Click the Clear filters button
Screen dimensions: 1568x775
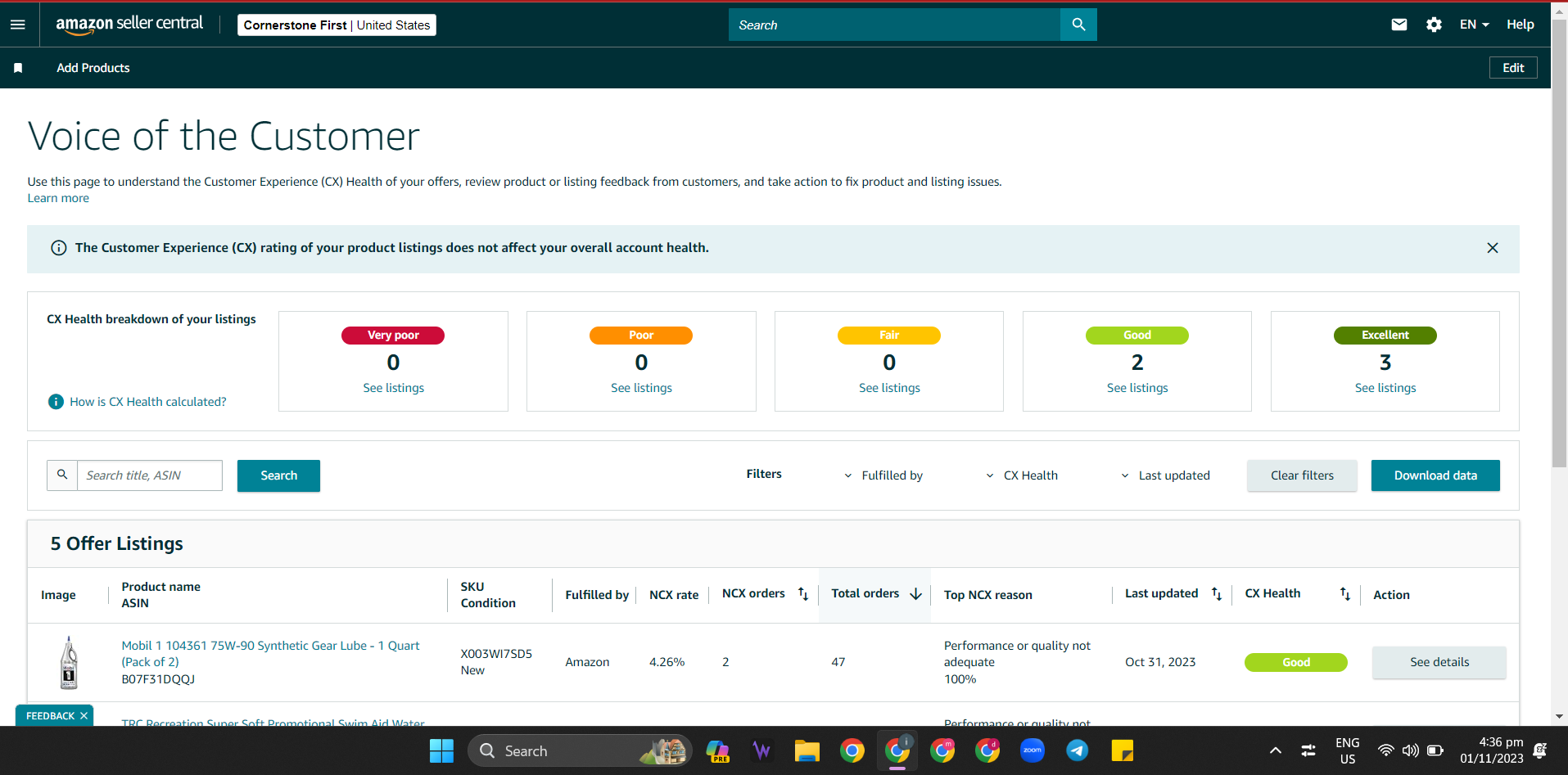click(x=1302, y=475)
